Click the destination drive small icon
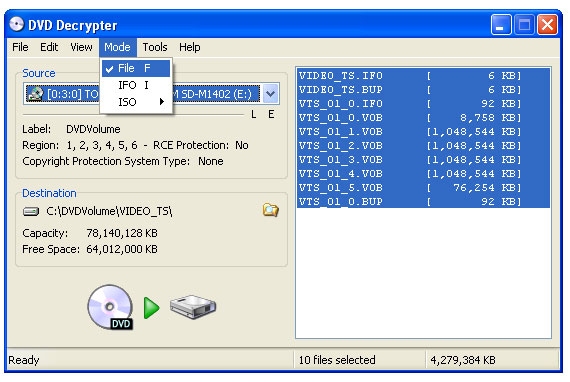 click(x=31, y=211)
